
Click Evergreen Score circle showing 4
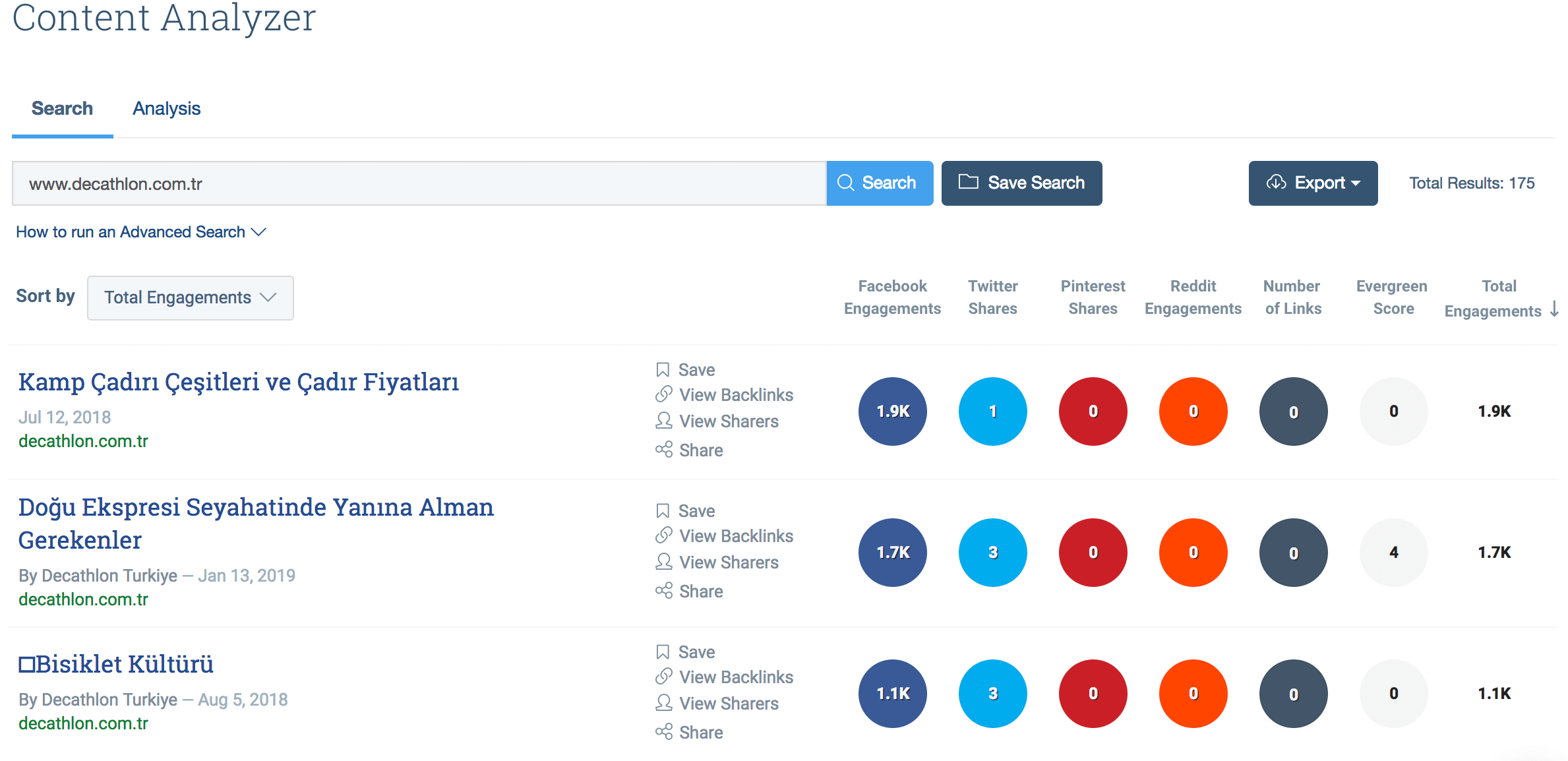tap(1394, 553)
